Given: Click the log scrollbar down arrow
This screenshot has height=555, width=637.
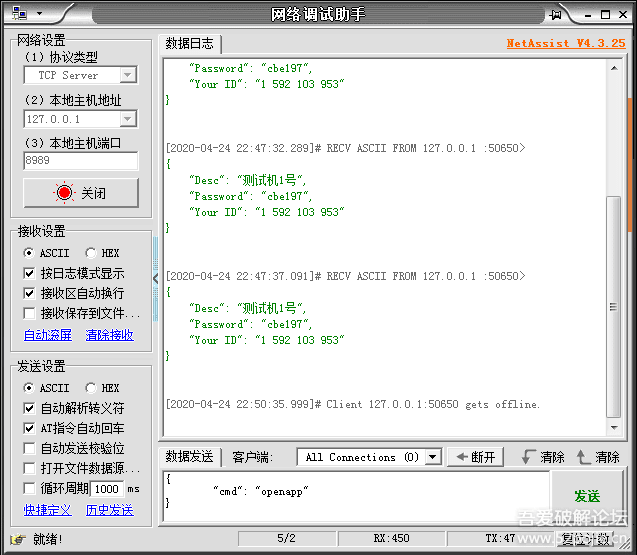Looking at the screenshot, I should 614,427.
